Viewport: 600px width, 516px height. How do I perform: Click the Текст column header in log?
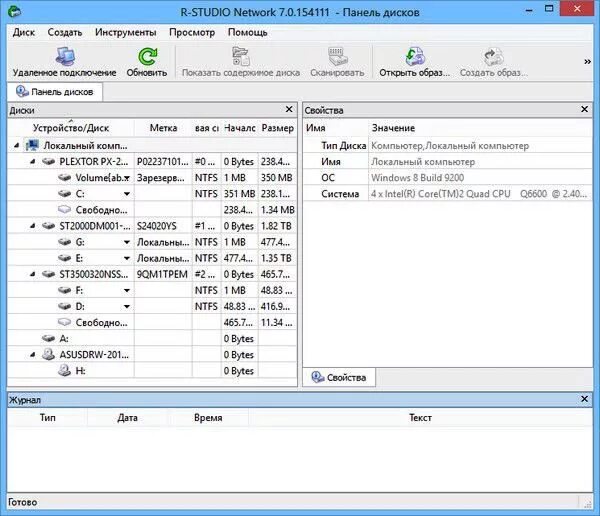coord(420,418)
